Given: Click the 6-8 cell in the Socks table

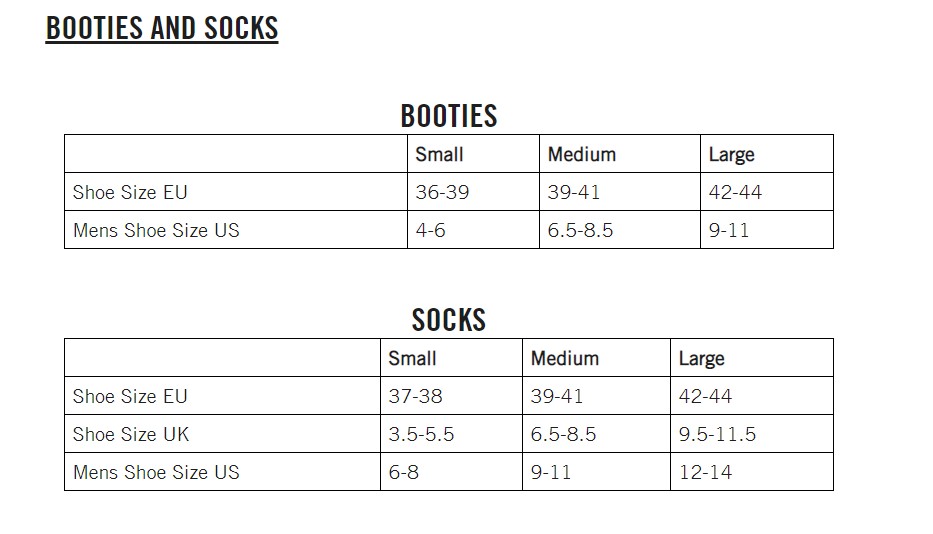Looking at the screenshot, I should 403,472.
